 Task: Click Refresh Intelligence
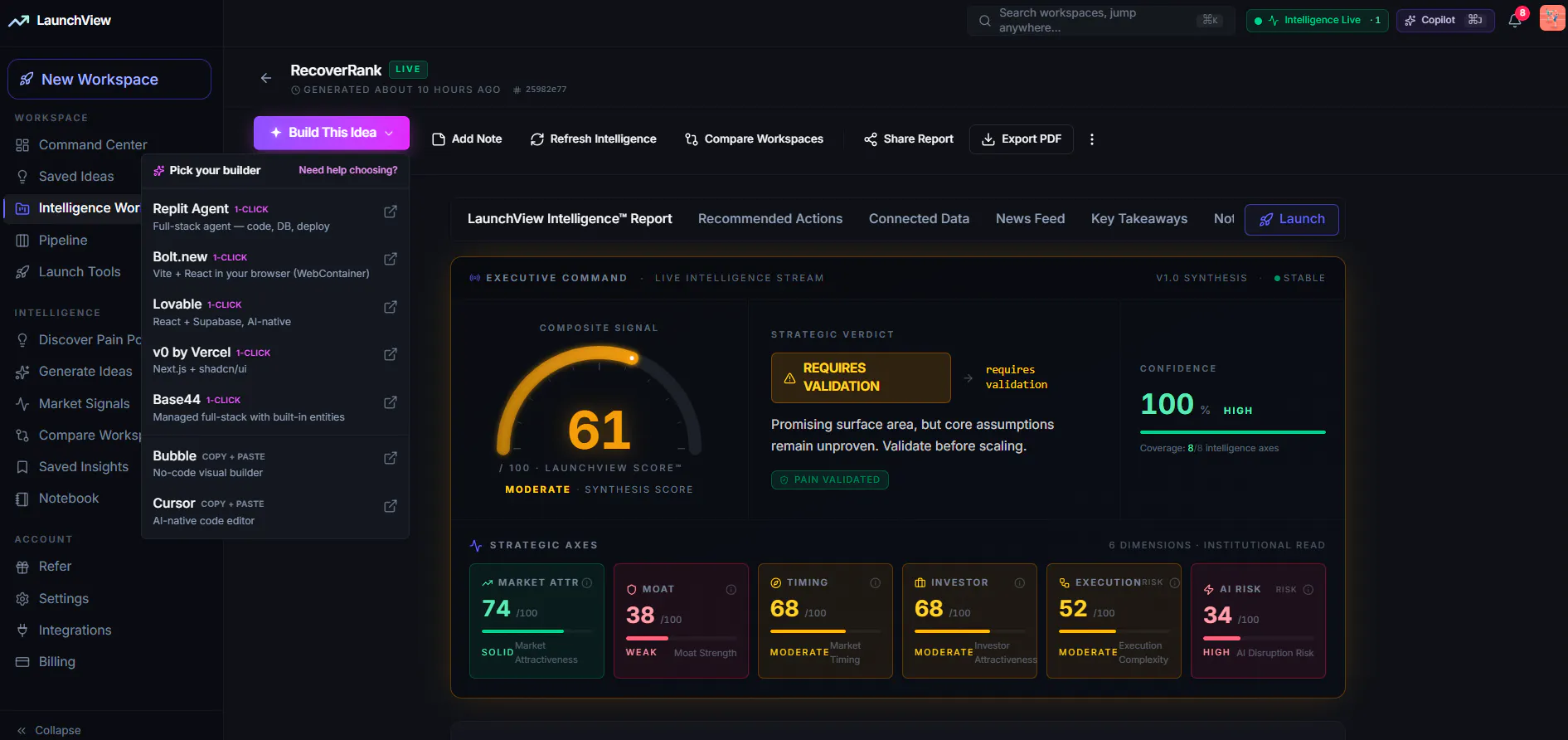594,139
